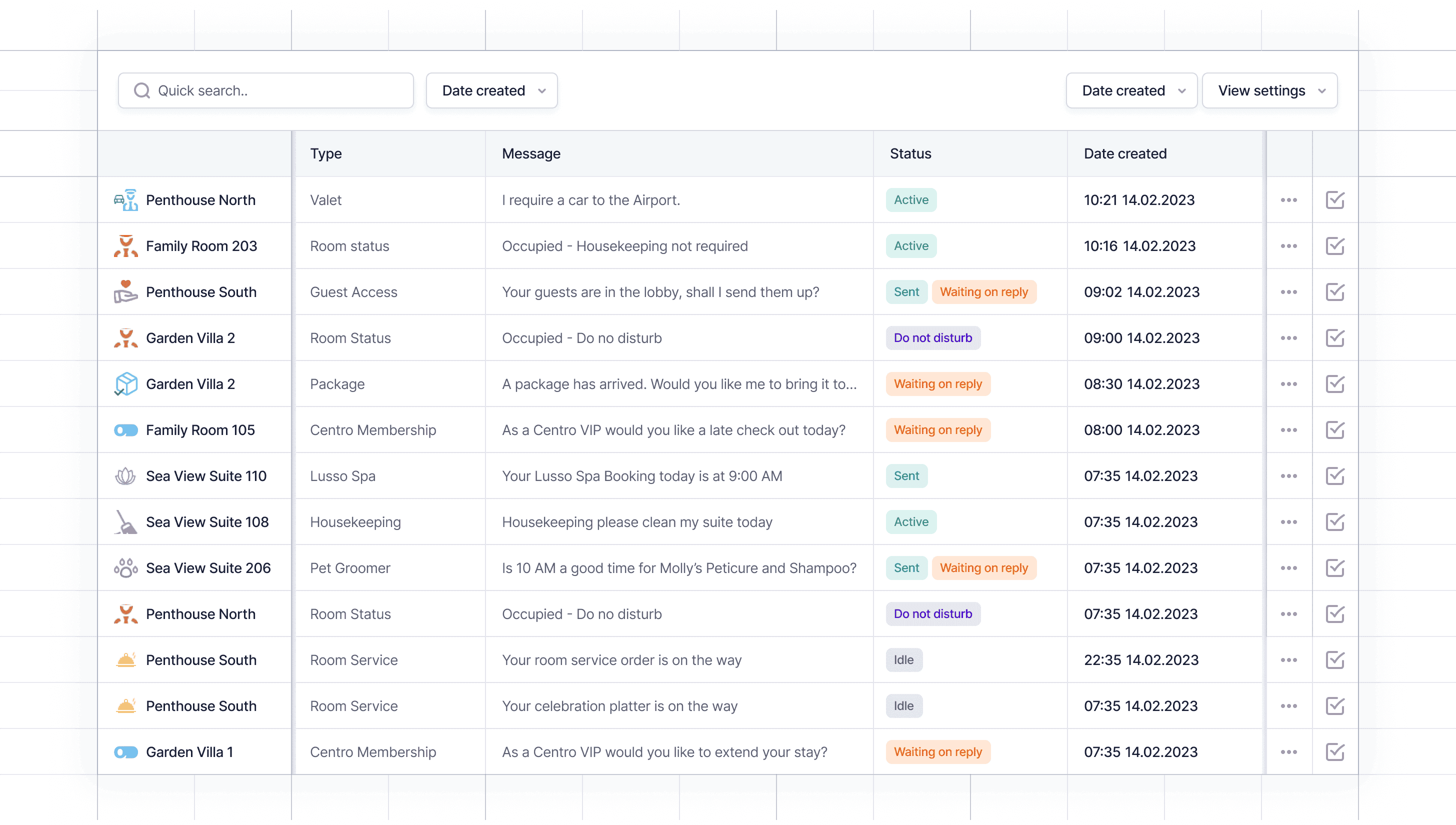The image size is (1456, 825).
Task: Check off the Family Room 203 row
Action: click(1335, 246)
